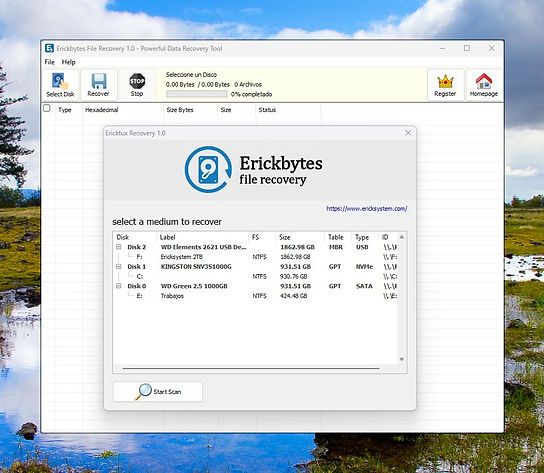Image resolution: width=544 pixels, height=473 pixels.
Task: Open Register with the crown icon
Action: (x=445, y=85)
